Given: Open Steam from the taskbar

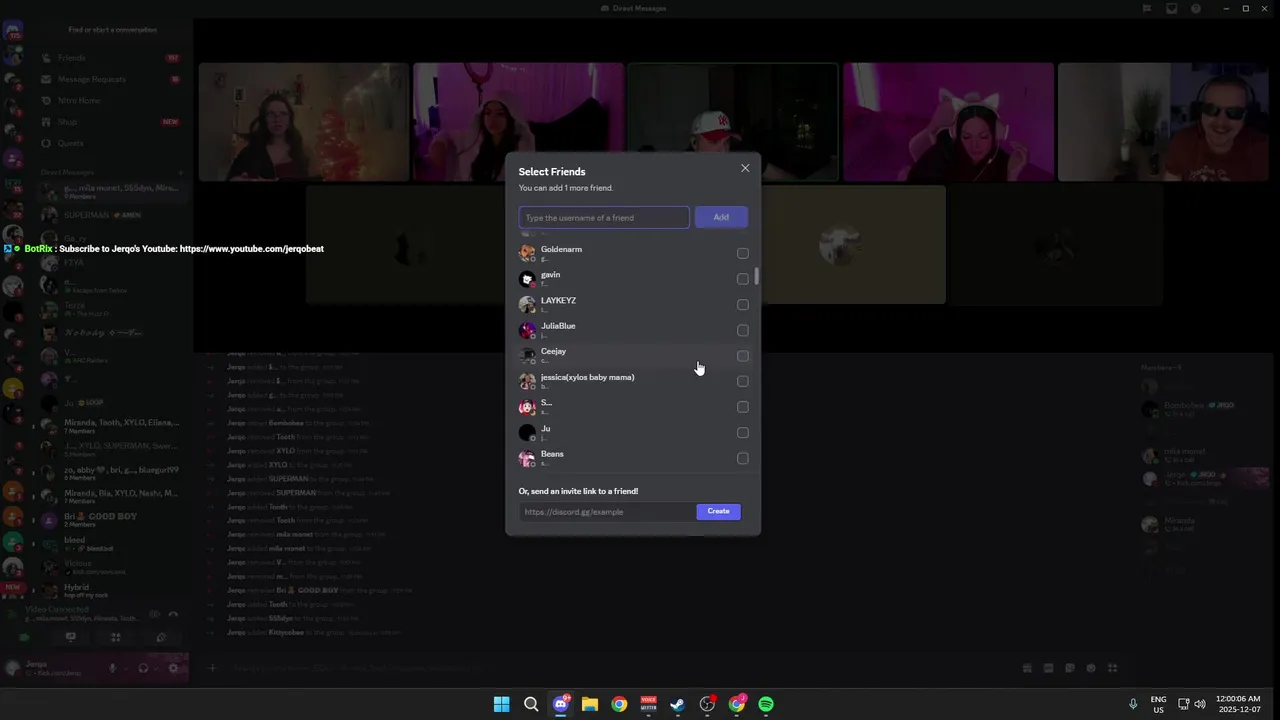Looking at the screenshot, I should click(x=678, y=704).
